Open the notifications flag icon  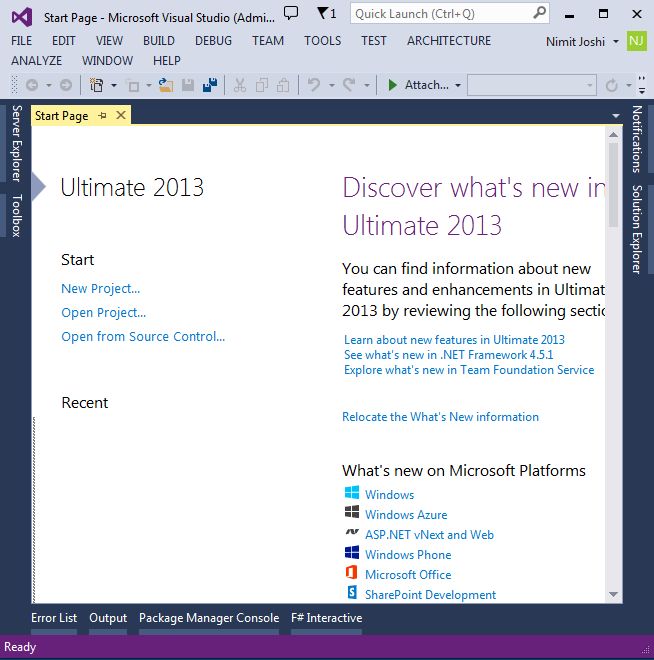tap(327, 13)
